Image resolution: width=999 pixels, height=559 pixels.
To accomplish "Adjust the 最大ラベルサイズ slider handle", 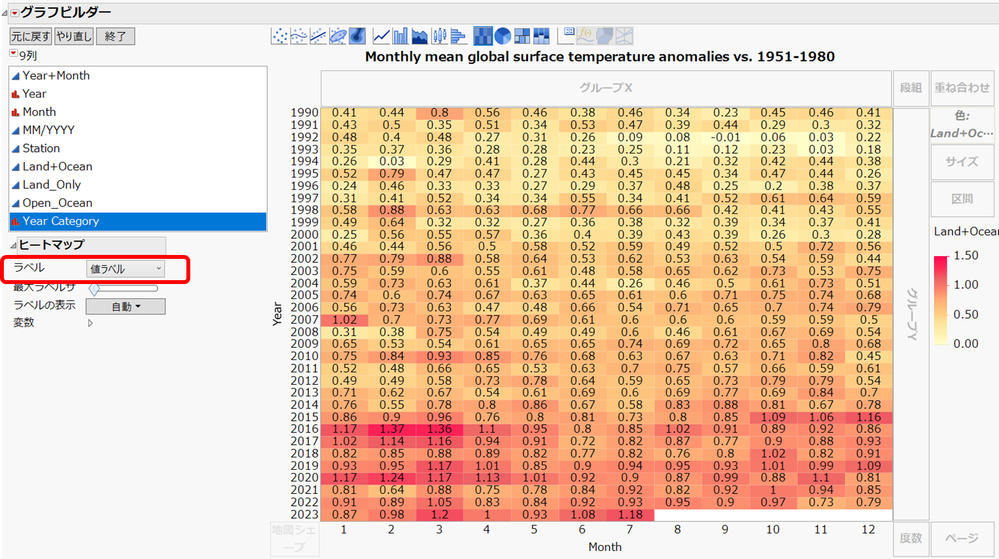I will point(94,289).
